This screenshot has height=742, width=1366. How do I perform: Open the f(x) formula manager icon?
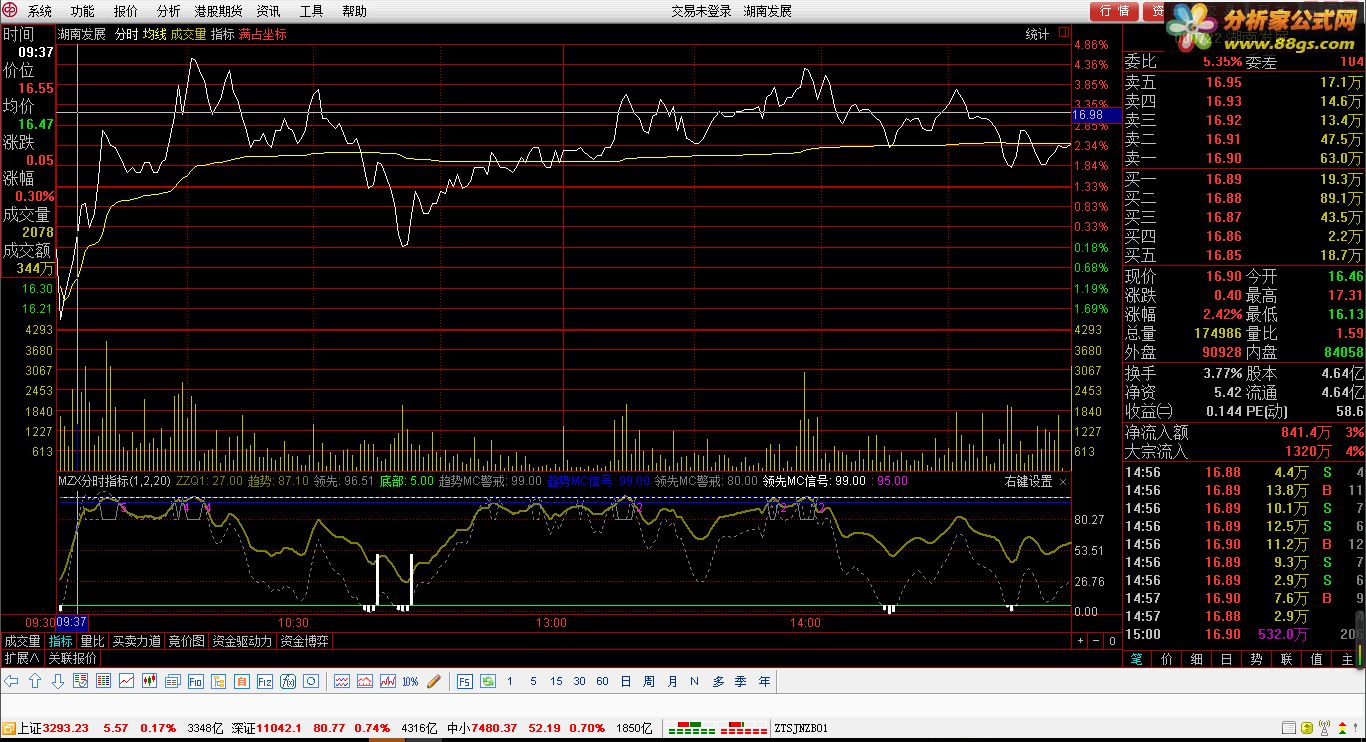pyautogui.click(x=287, y=681)
